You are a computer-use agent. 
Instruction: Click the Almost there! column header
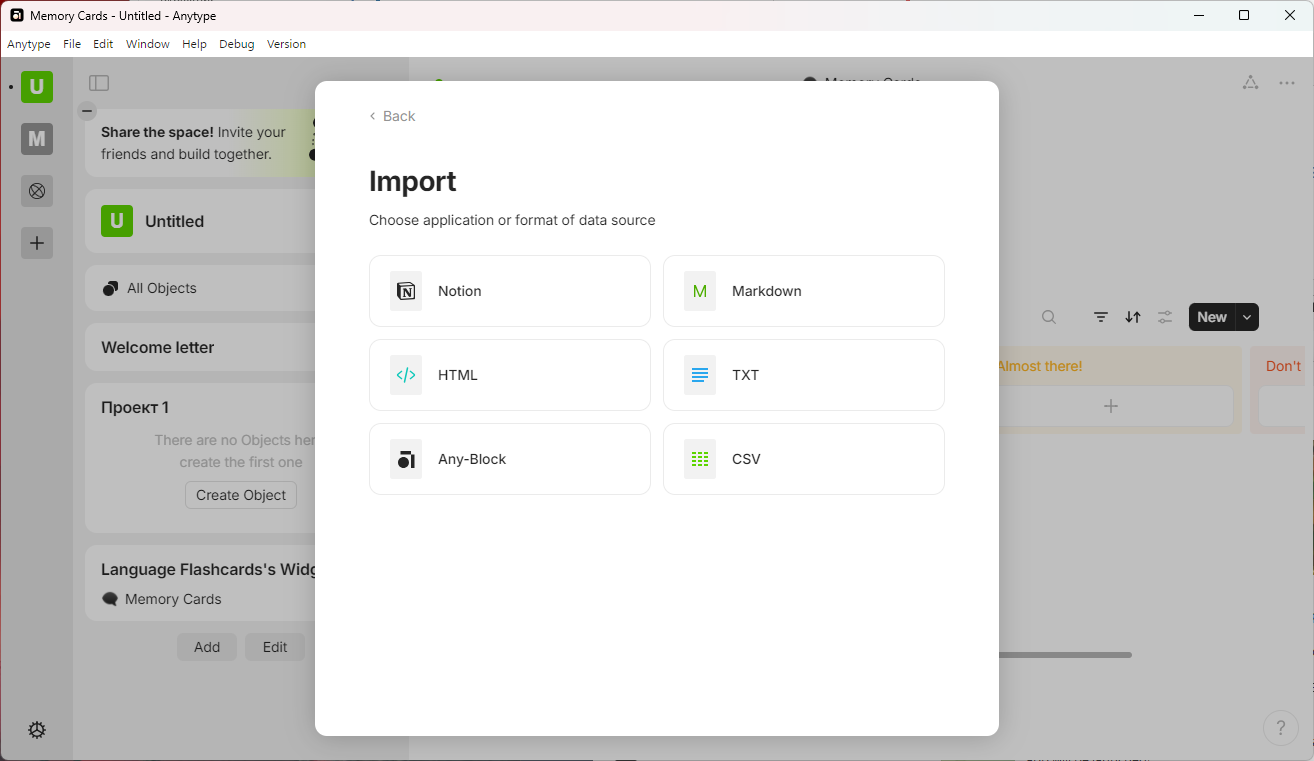click(1040, 366)
